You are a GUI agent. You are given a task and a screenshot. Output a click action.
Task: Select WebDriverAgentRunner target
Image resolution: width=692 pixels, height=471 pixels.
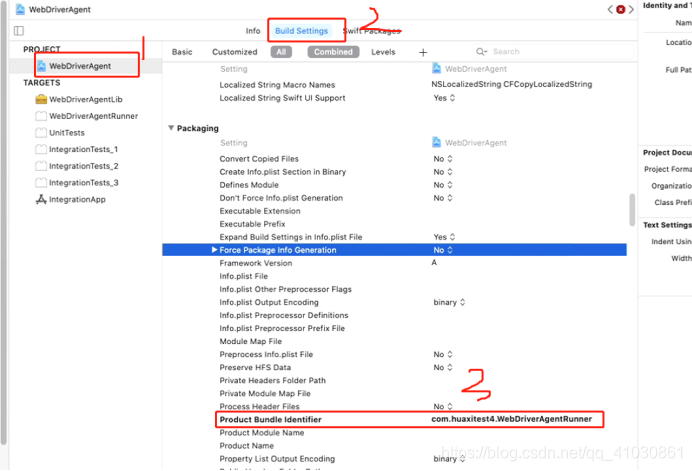click(93, 116)
